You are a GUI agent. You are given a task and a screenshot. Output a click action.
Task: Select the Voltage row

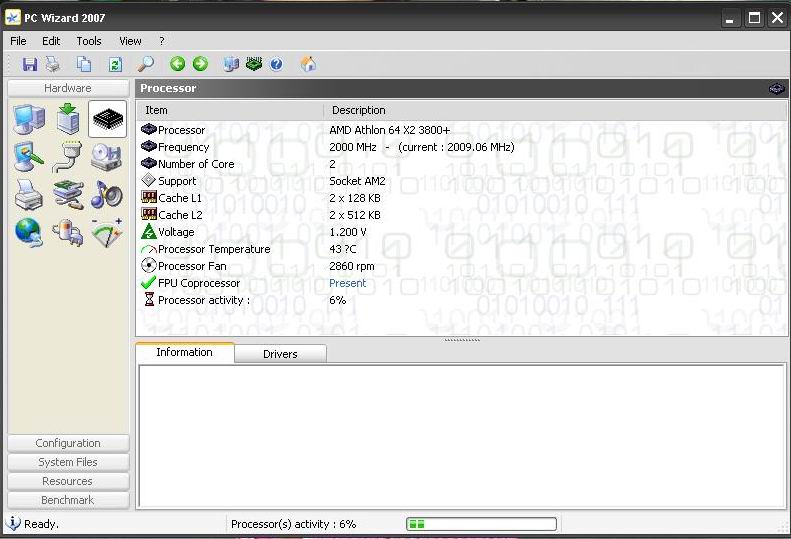pos(462,232)
